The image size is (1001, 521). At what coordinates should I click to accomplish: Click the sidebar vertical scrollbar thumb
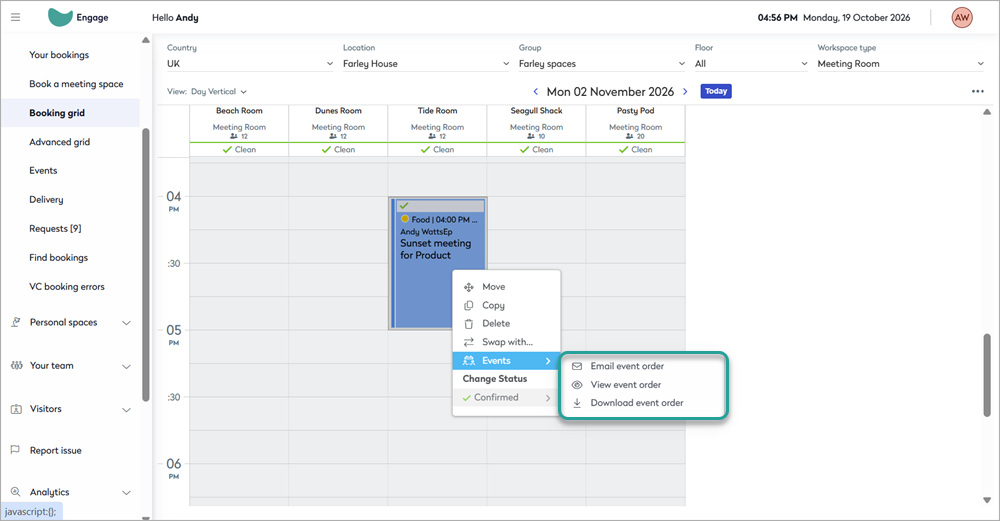point(146,265)
